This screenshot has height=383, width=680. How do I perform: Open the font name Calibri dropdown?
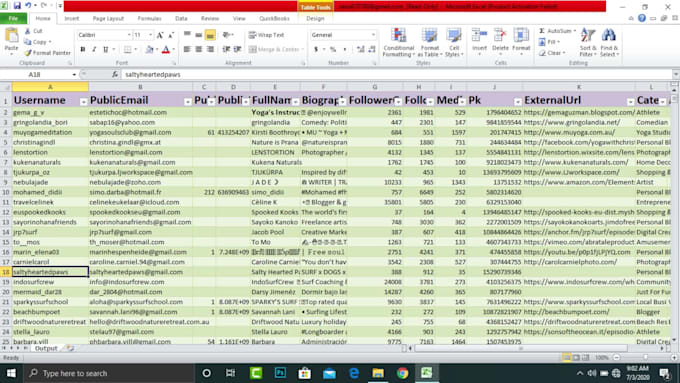click(129, 35)
